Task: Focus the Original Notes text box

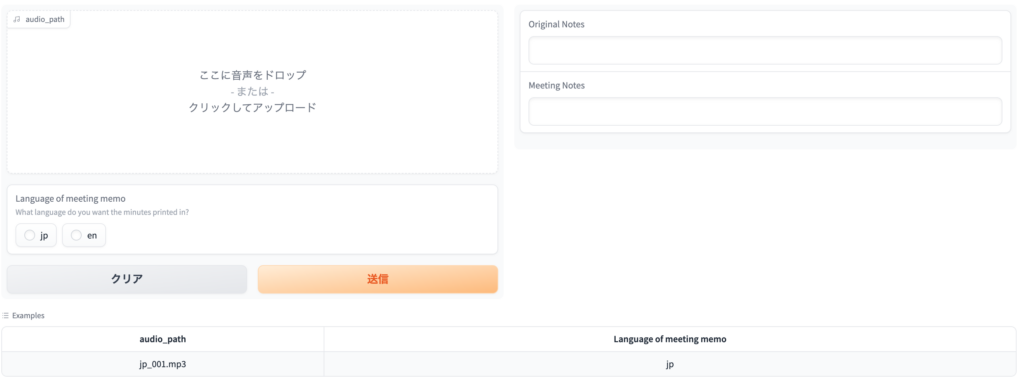Action: coord(765,50)
